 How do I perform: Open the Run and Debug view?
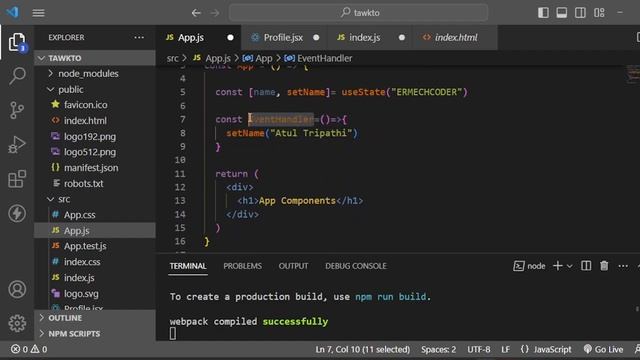[17, 144]
